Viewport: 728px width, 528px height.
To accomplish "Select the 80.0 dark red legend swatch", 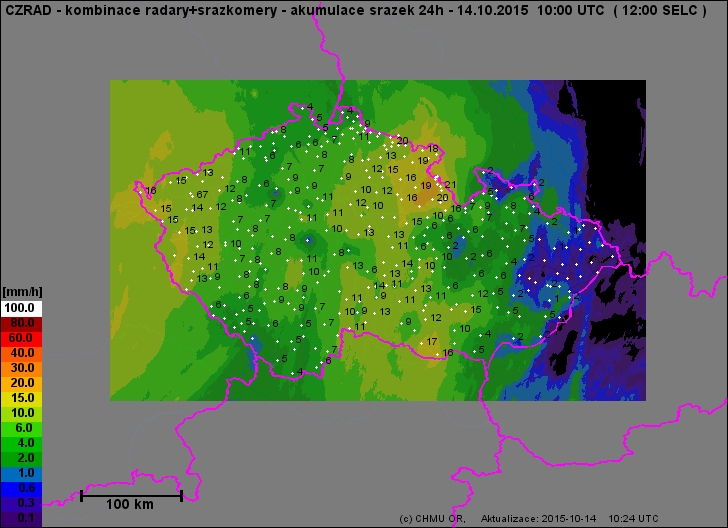I will pos(22,323).
